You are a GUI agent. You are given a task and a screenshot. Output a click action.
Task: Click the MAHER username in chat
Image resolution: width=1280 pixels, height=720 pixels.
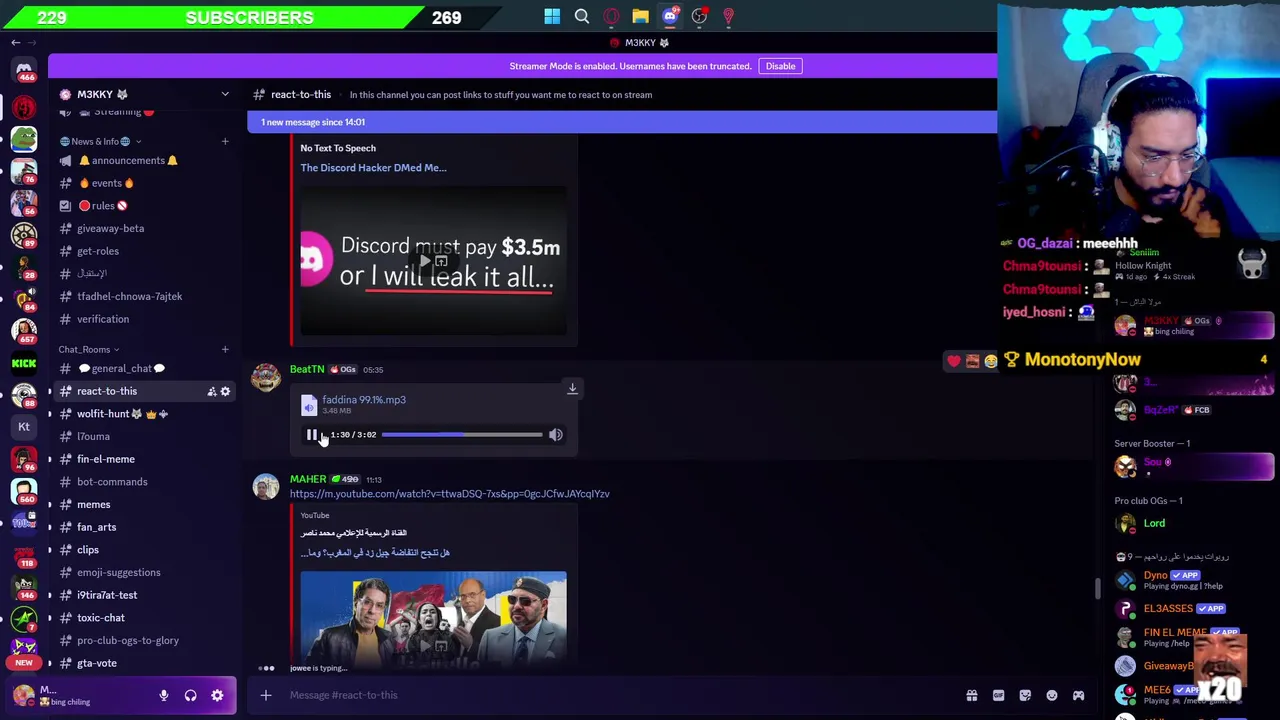[x=307, y=479]
